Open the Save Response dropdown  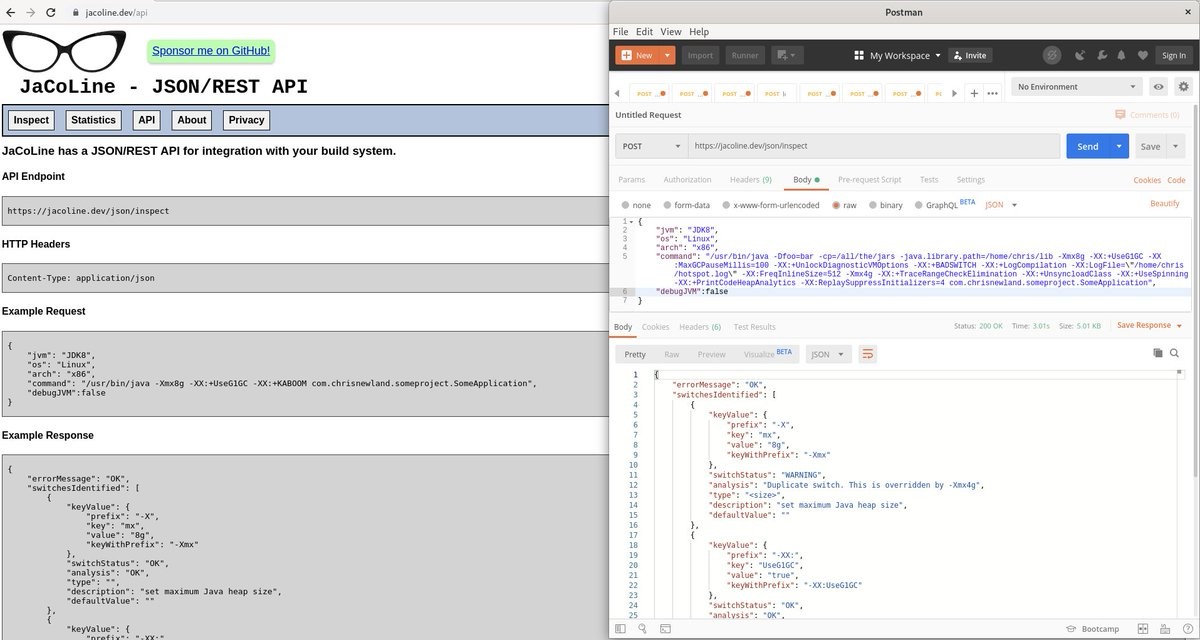pos(1150,325)
